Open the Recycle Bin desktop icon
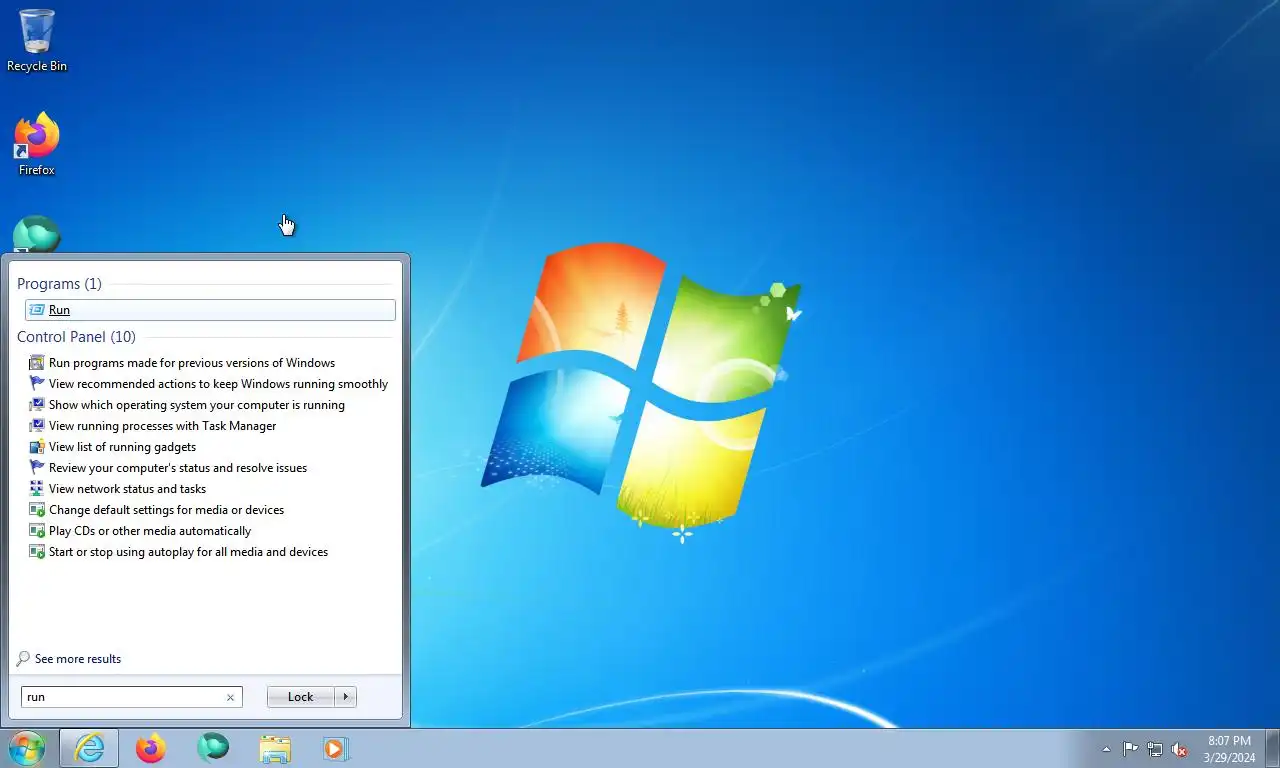 (x=37, y=41)
